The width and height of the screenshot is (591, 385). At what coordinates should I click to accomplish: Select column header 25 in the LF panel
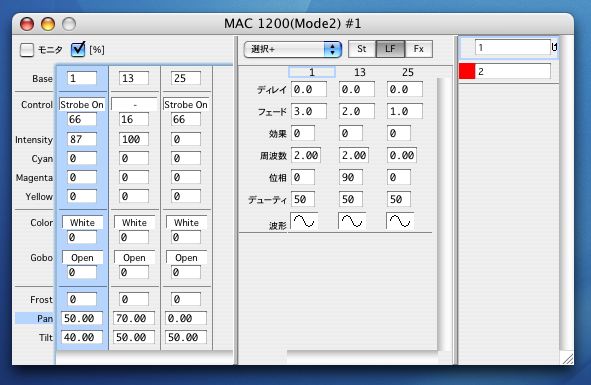408,72
